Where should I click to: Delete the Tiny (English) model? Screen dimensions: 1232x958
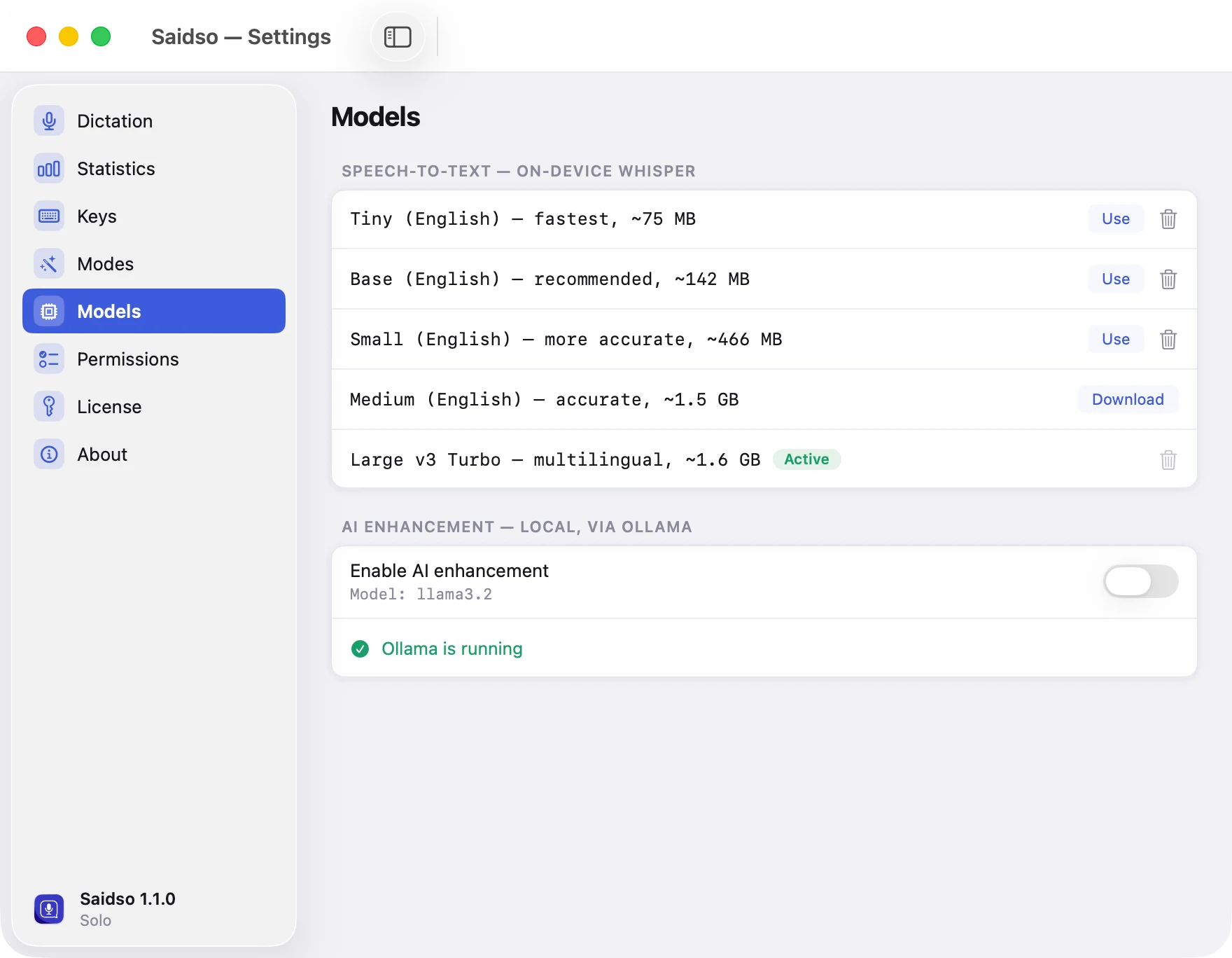[x=1168, y=219]
